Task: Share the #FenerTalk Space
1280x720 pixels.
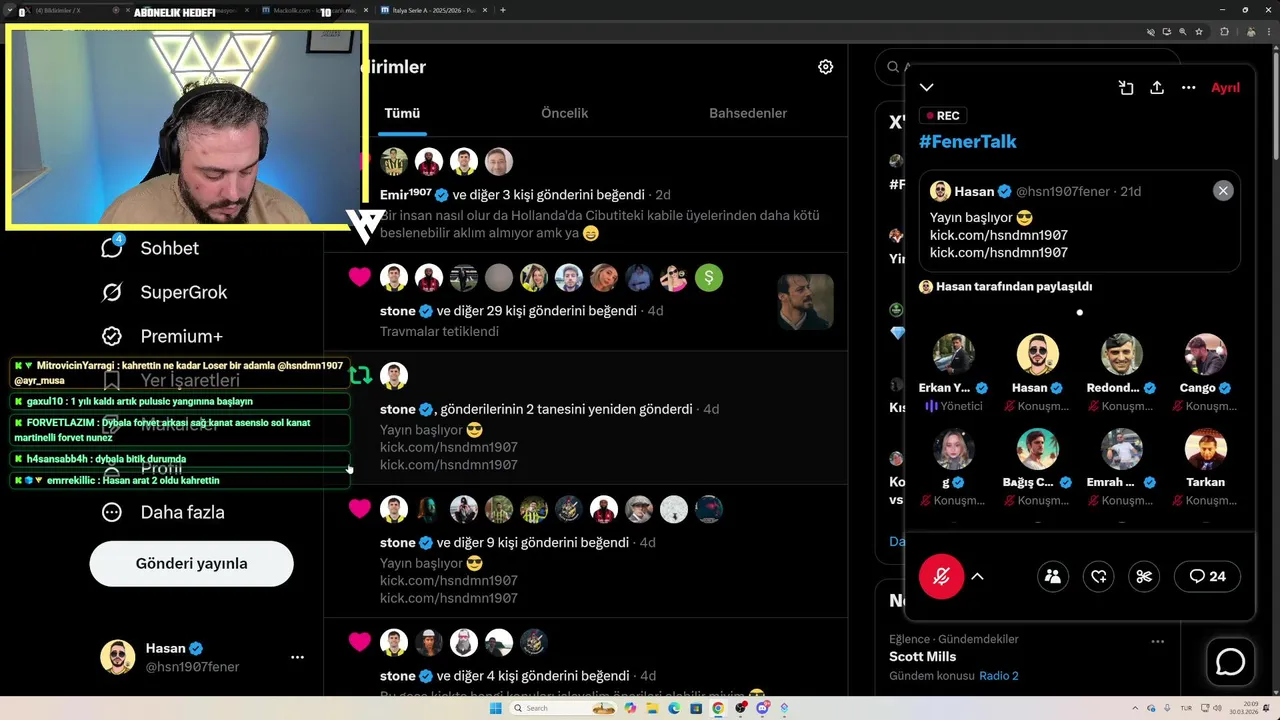Action: tap(1157, 88)
